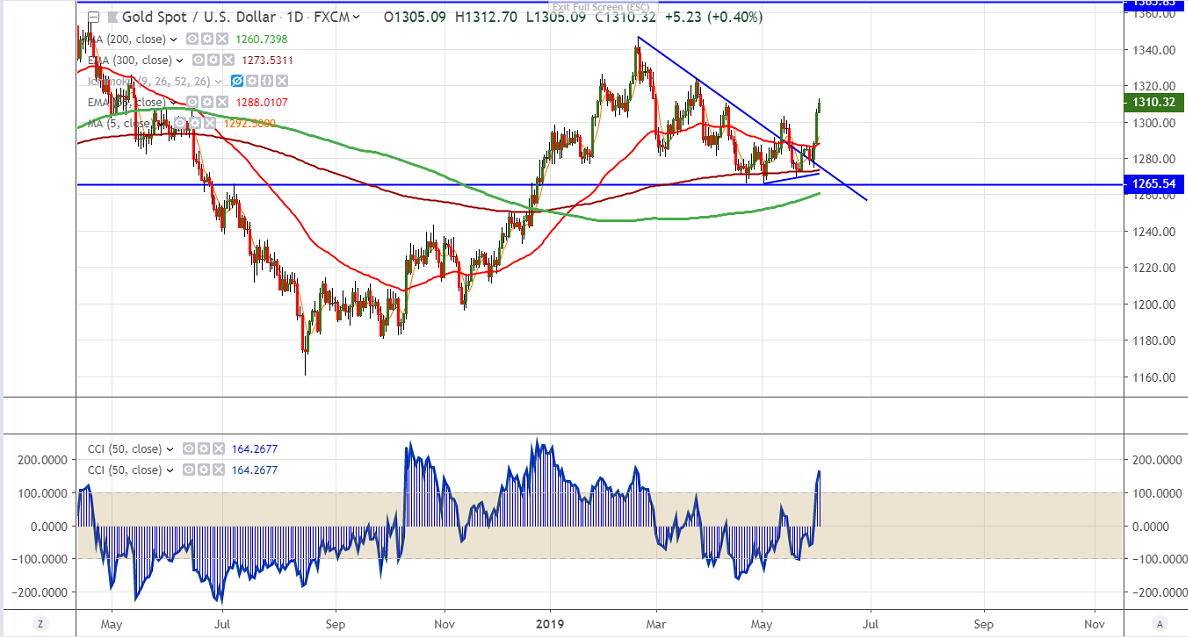This screenshot has height=637, width=1188.
Task: Click the change value +5.23 (+0.40%)
Action: tap(714, 17)
